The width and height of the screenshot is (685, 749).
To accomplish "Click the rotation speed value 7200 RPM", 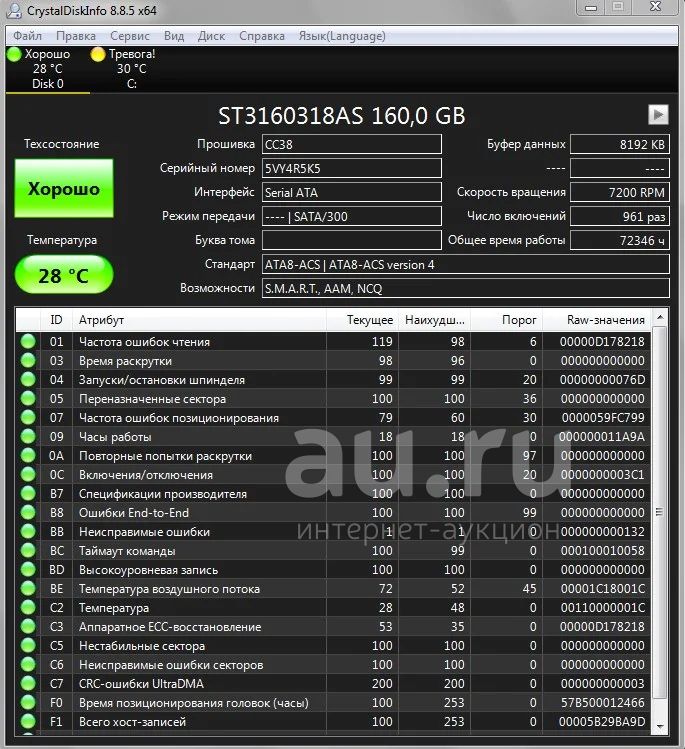I will (x=620, y=192).
